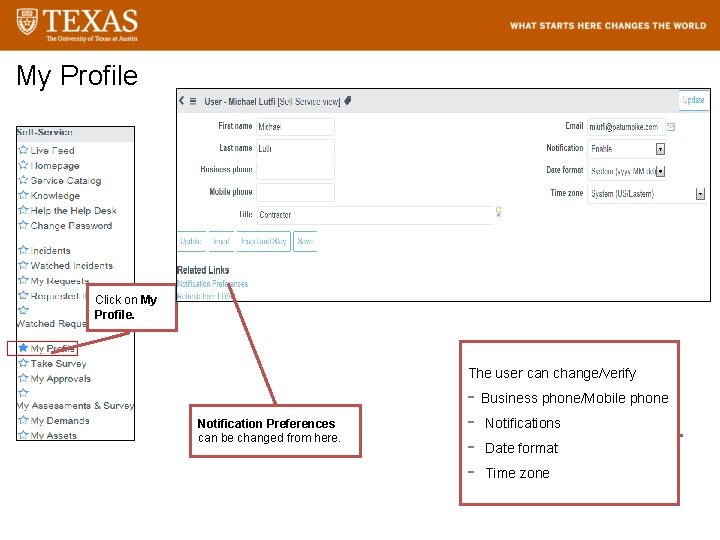Open Take Survey menu item
The height and width of the screenshot is (540, 720).
(58, 364)
